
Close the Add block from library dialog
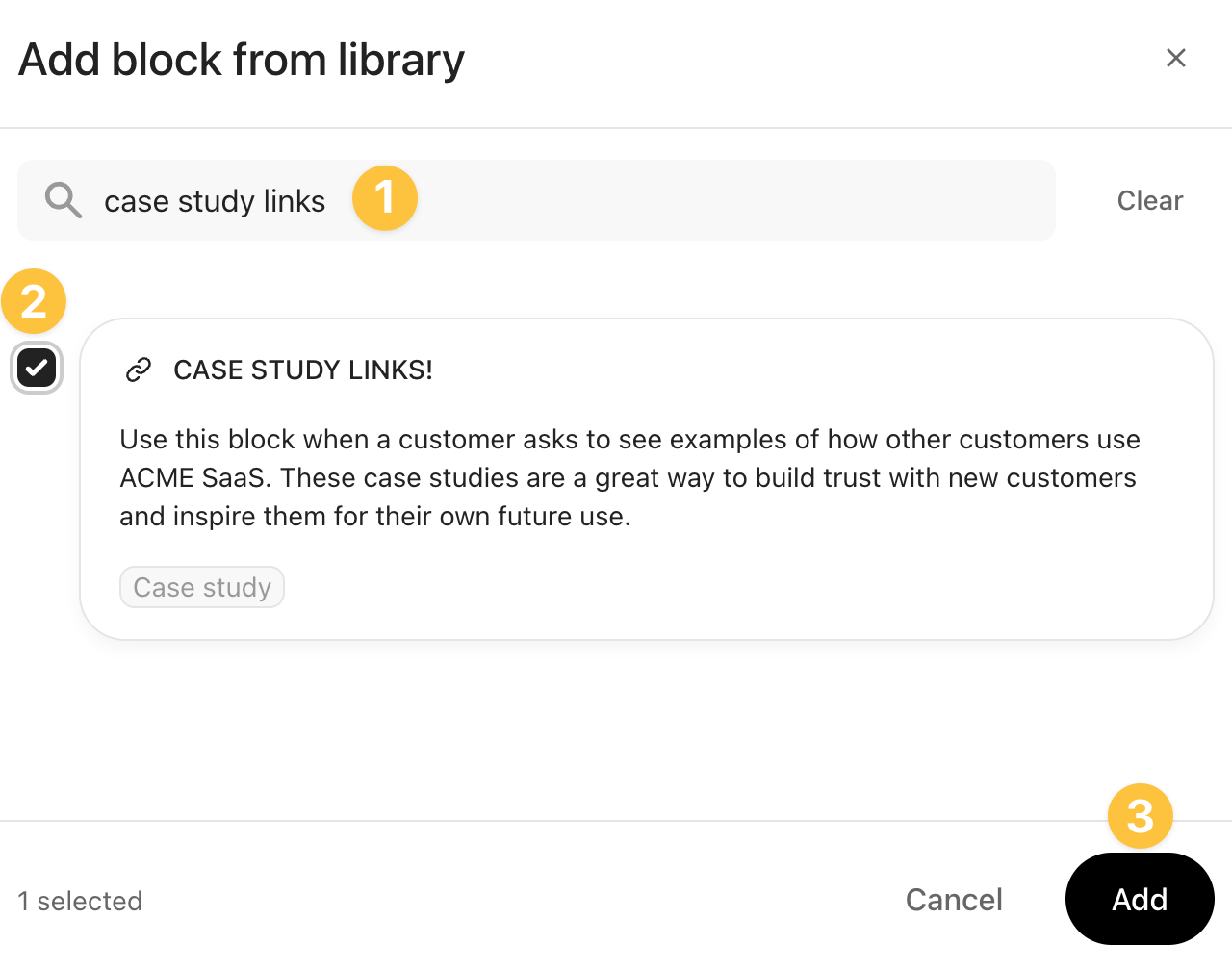(x=1175, y=58)
